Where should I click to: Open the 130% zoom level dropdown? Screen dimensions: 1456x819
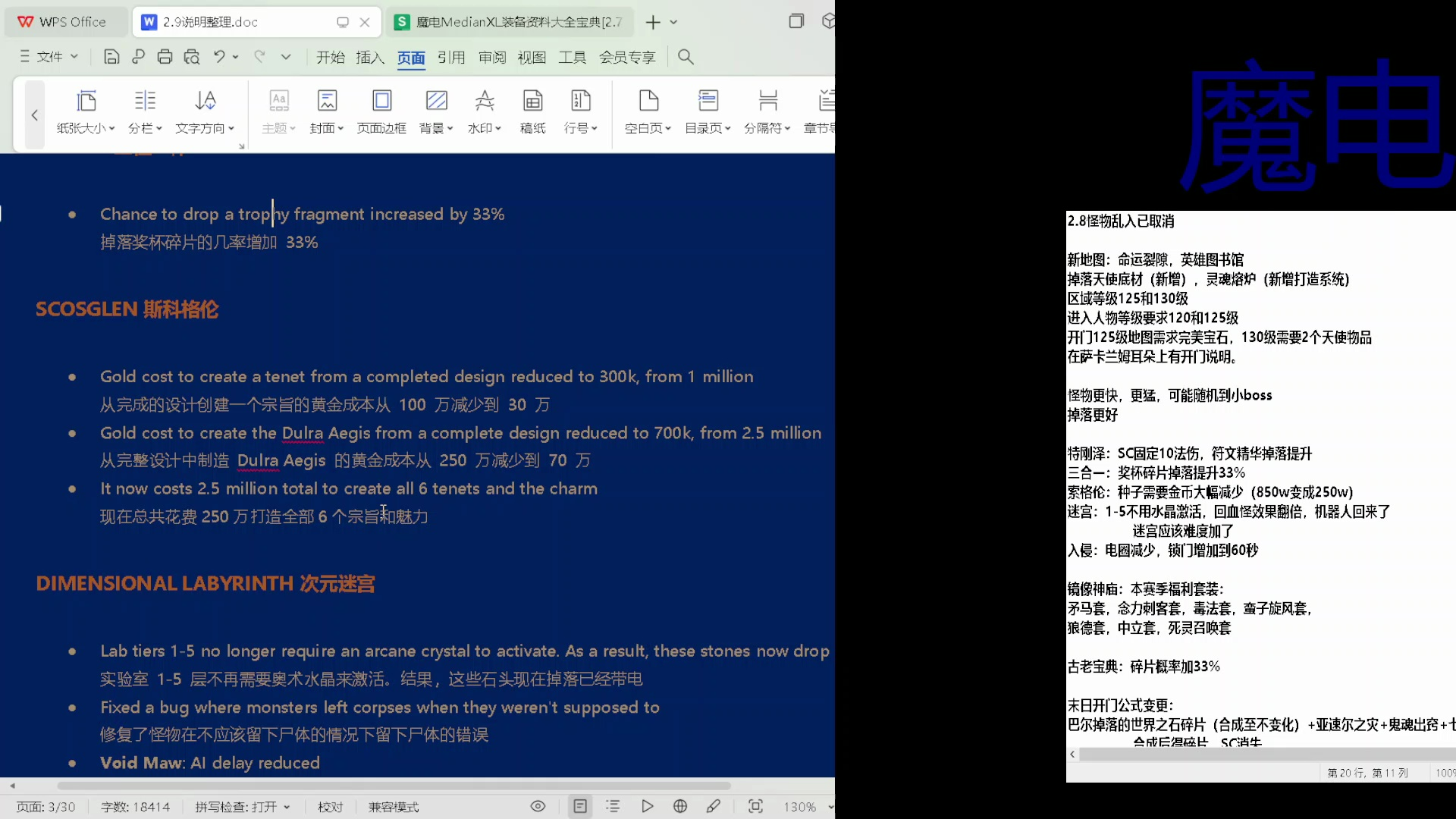click(807, 807)
